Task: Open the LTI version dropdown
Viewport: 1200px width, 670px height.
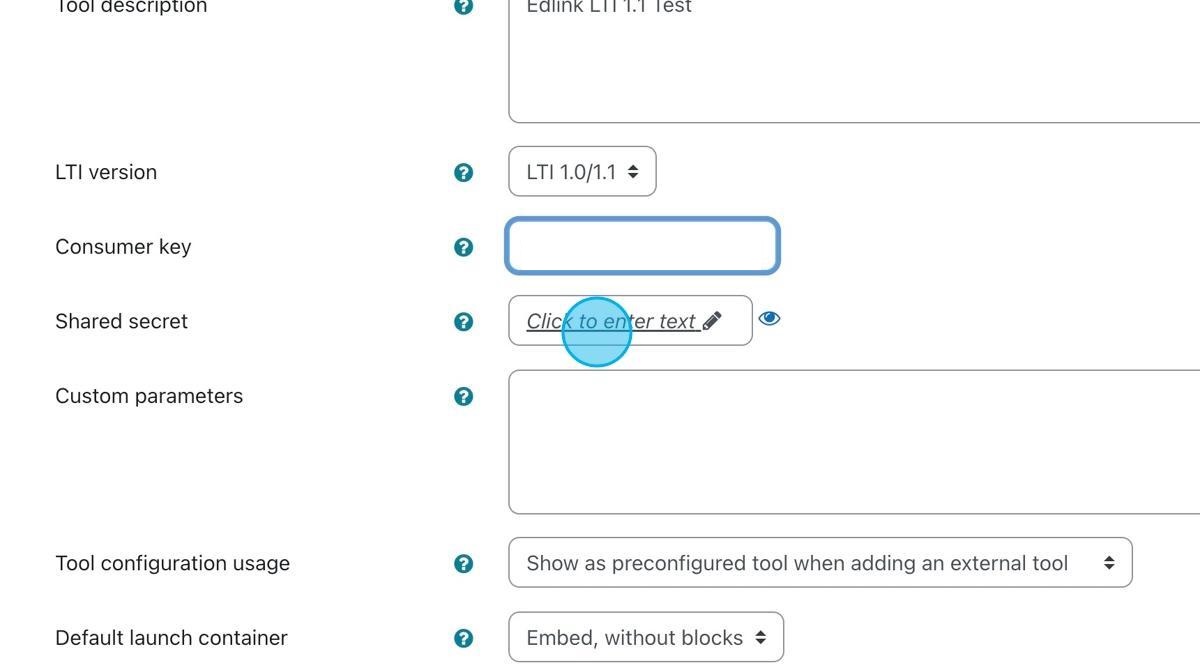Action: pyautogui.click(x=582, y=171)
